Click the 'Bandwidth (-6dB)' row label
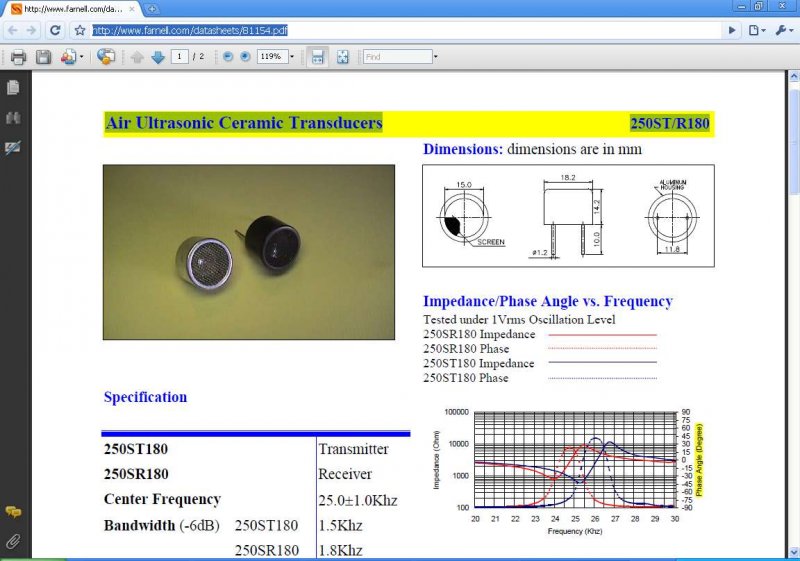 pos(162,525)
